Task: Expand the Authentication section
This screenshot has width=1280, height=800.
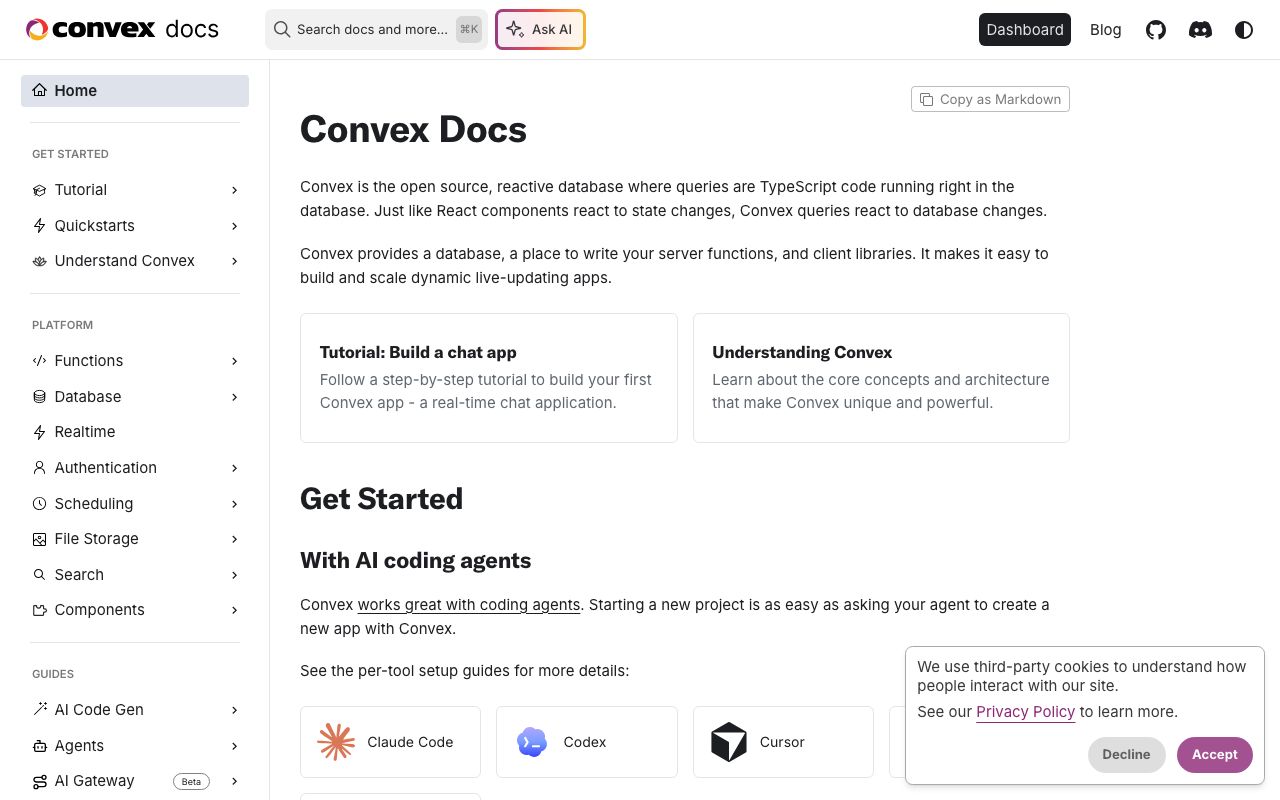Action: tap(234, 468)
